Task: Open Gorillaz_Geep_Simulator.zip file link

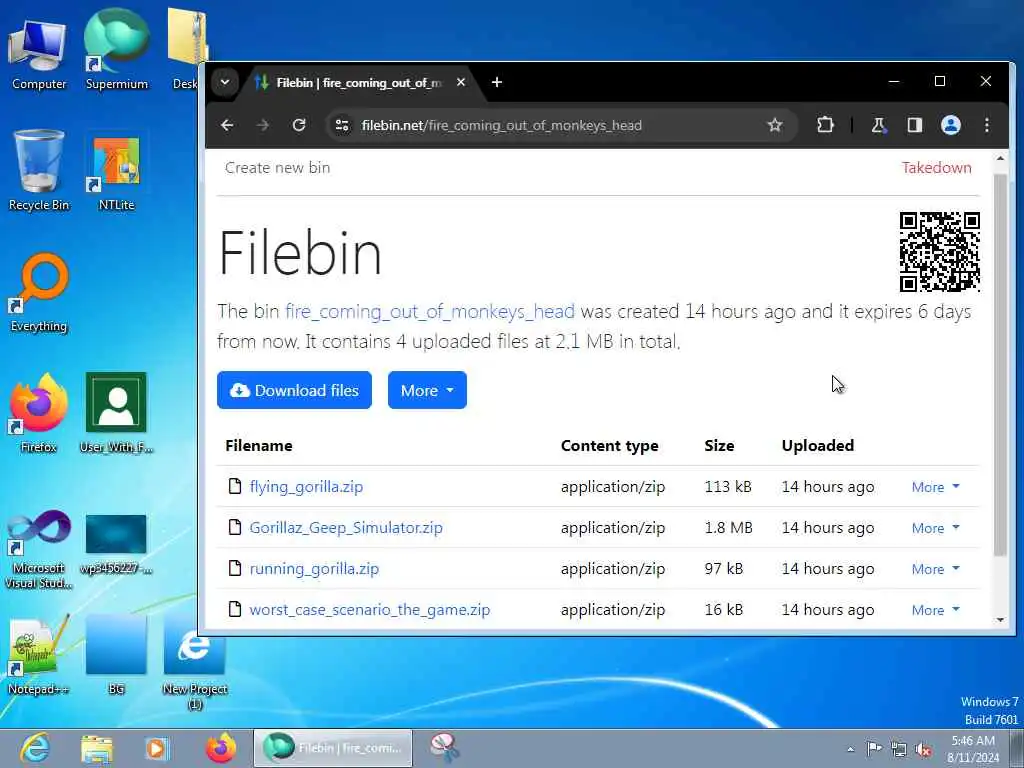Action: (x=346, y=528)
